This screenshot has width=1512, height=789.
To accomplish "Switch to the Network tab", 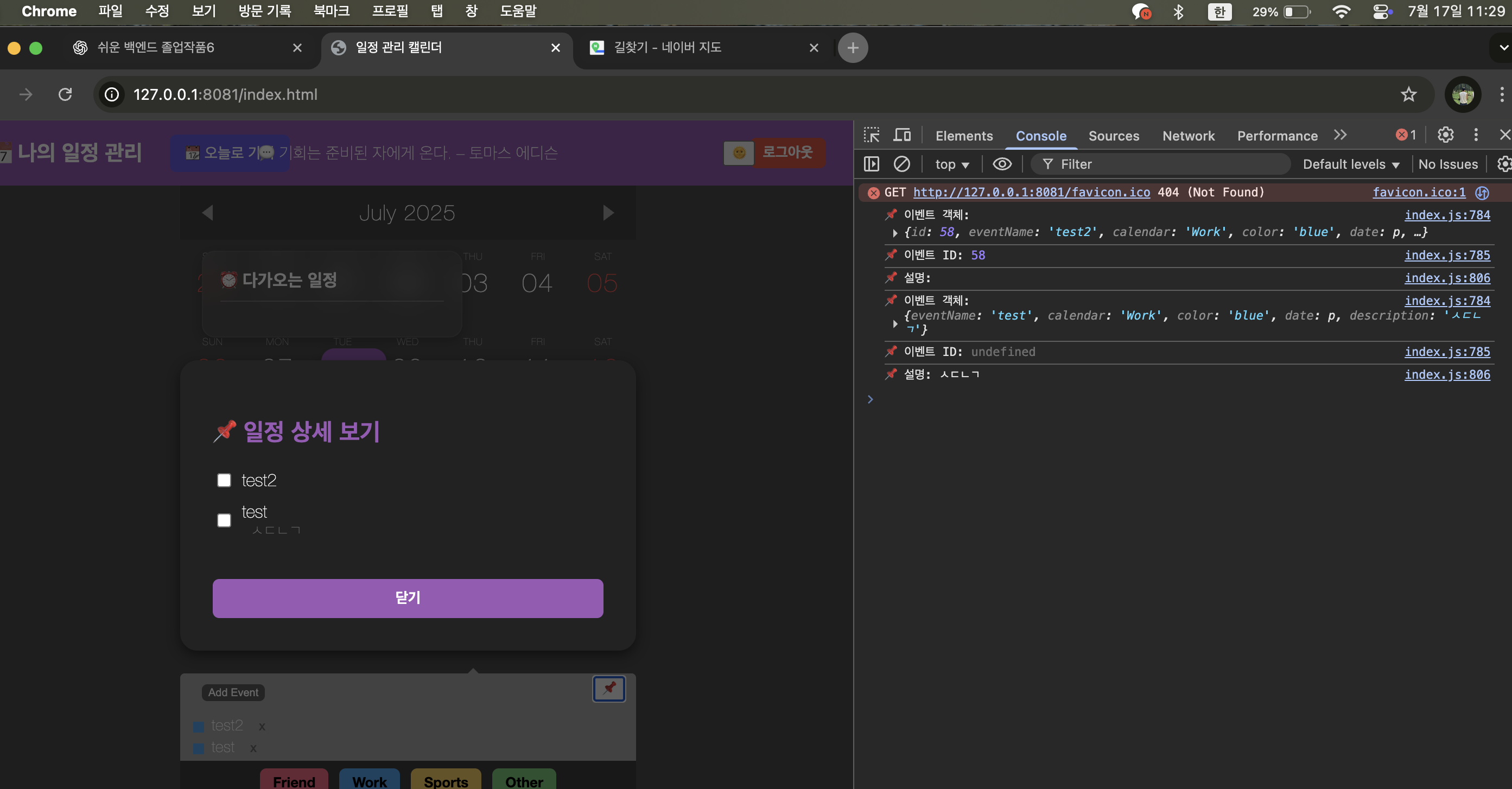I will (1188, 136).
